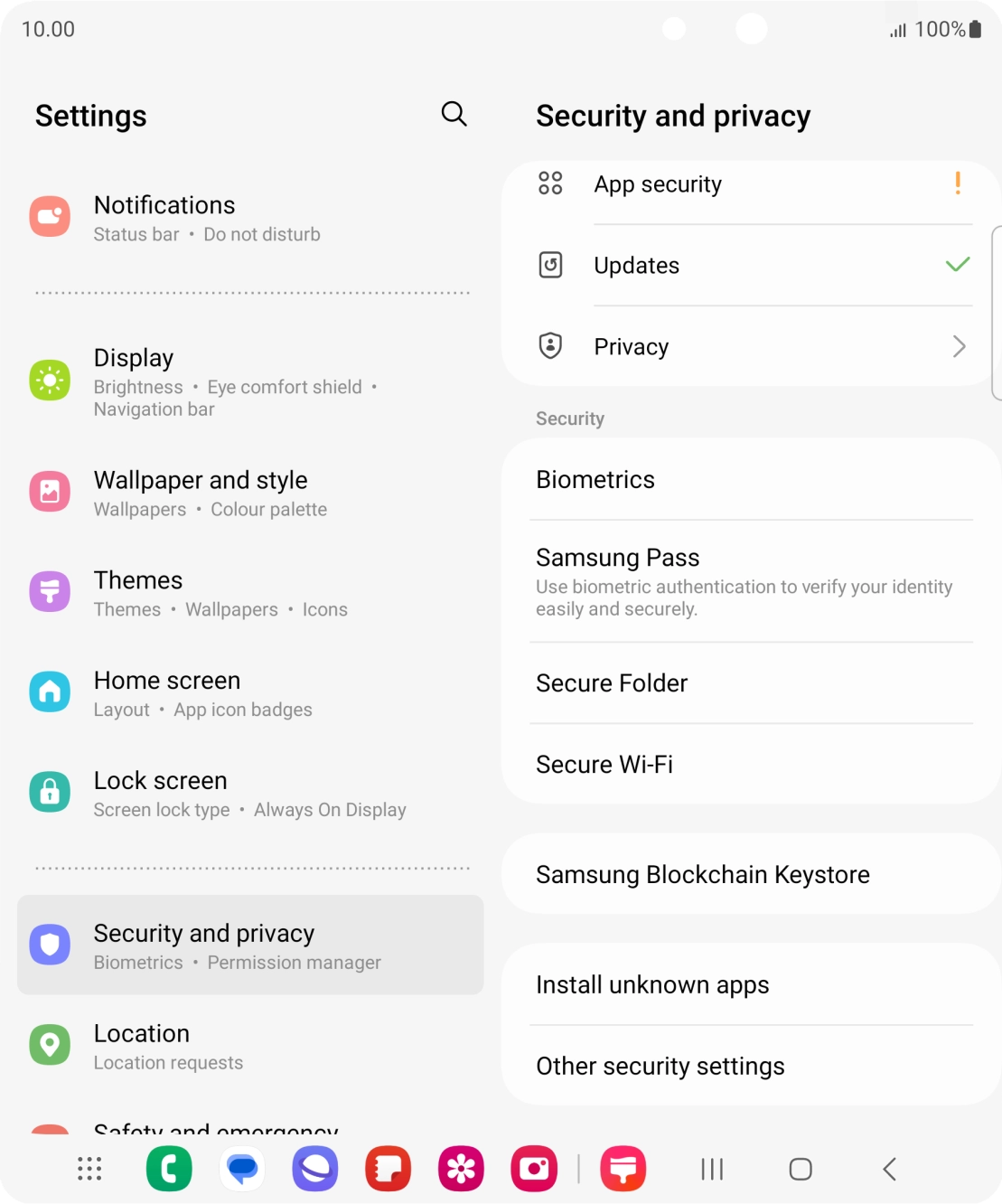Open the Settings search icon

[x=454, y=115]
